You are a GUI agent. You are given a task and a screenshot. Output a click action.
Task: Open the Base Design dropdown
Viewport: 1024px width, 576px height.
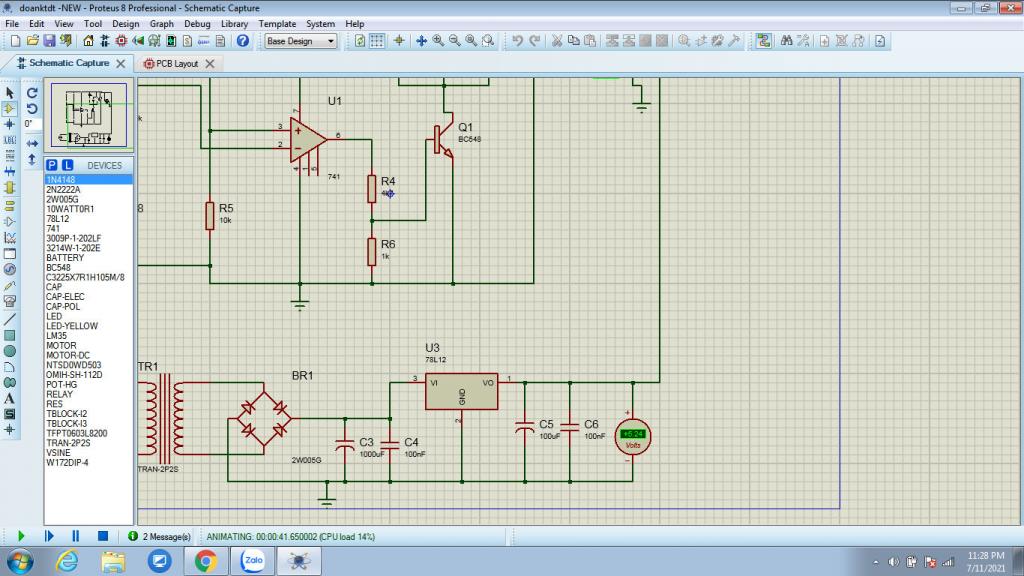coord(301,41)
